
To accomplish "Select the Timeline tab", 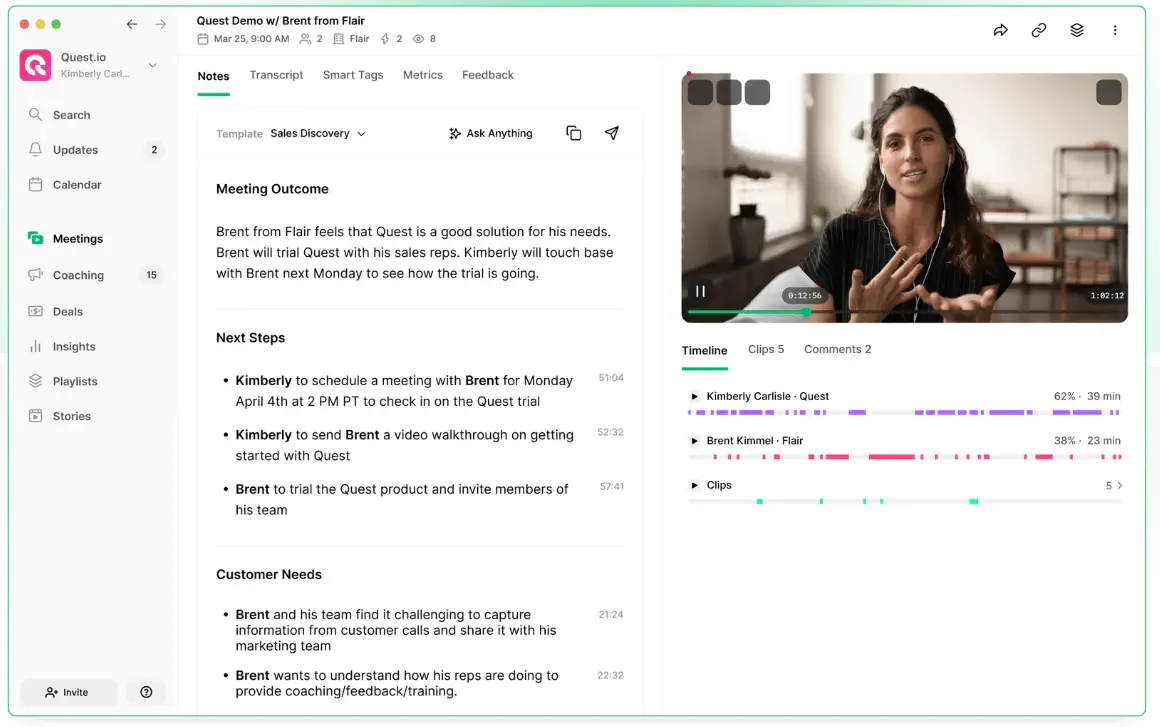I will (704, 351).
